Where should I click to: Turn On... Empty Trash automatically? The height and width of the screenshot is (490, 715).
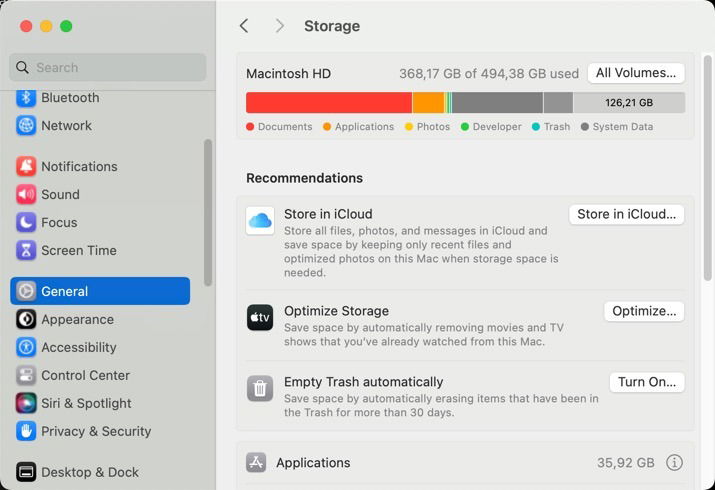point(647,382)
